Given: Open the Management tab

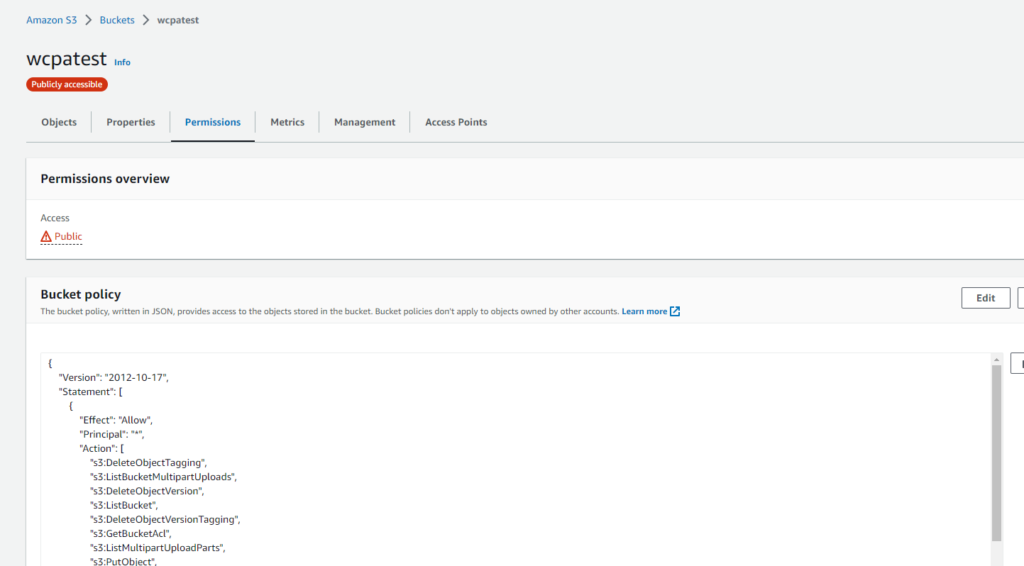Looking at the screenshot, I should pos(365,122).
